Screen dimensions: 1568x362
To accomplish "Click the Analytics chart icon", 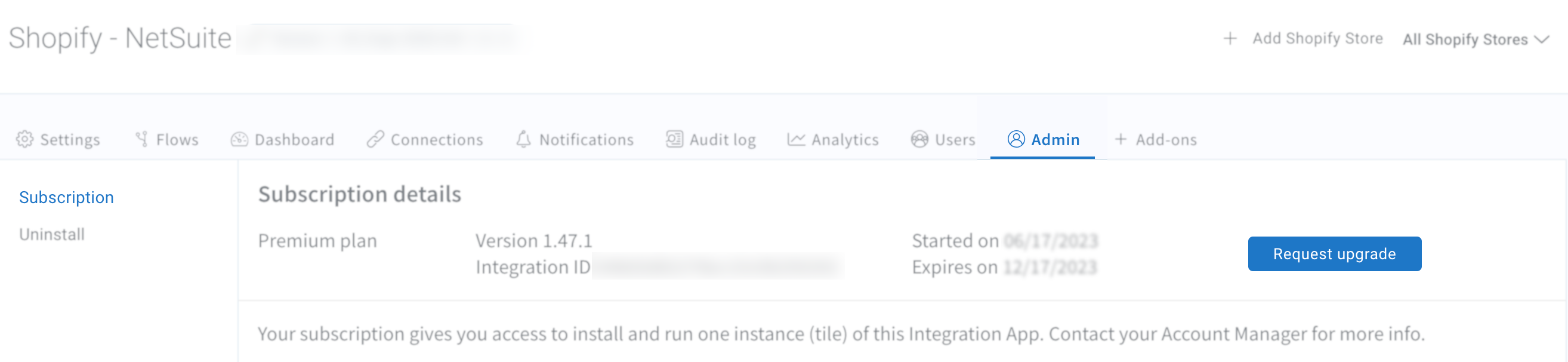I will pos(796,139).
